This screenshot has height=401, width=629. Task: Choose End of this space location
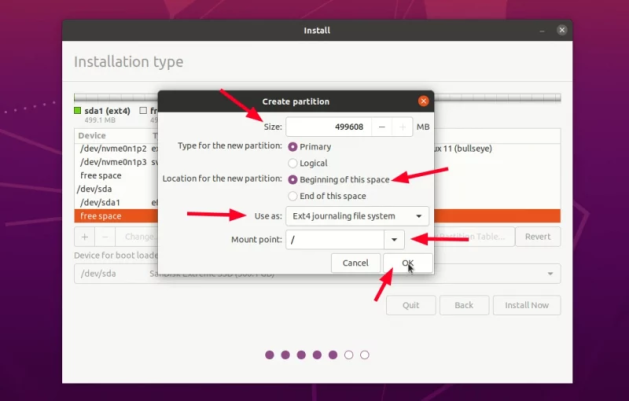pos(293,196)
